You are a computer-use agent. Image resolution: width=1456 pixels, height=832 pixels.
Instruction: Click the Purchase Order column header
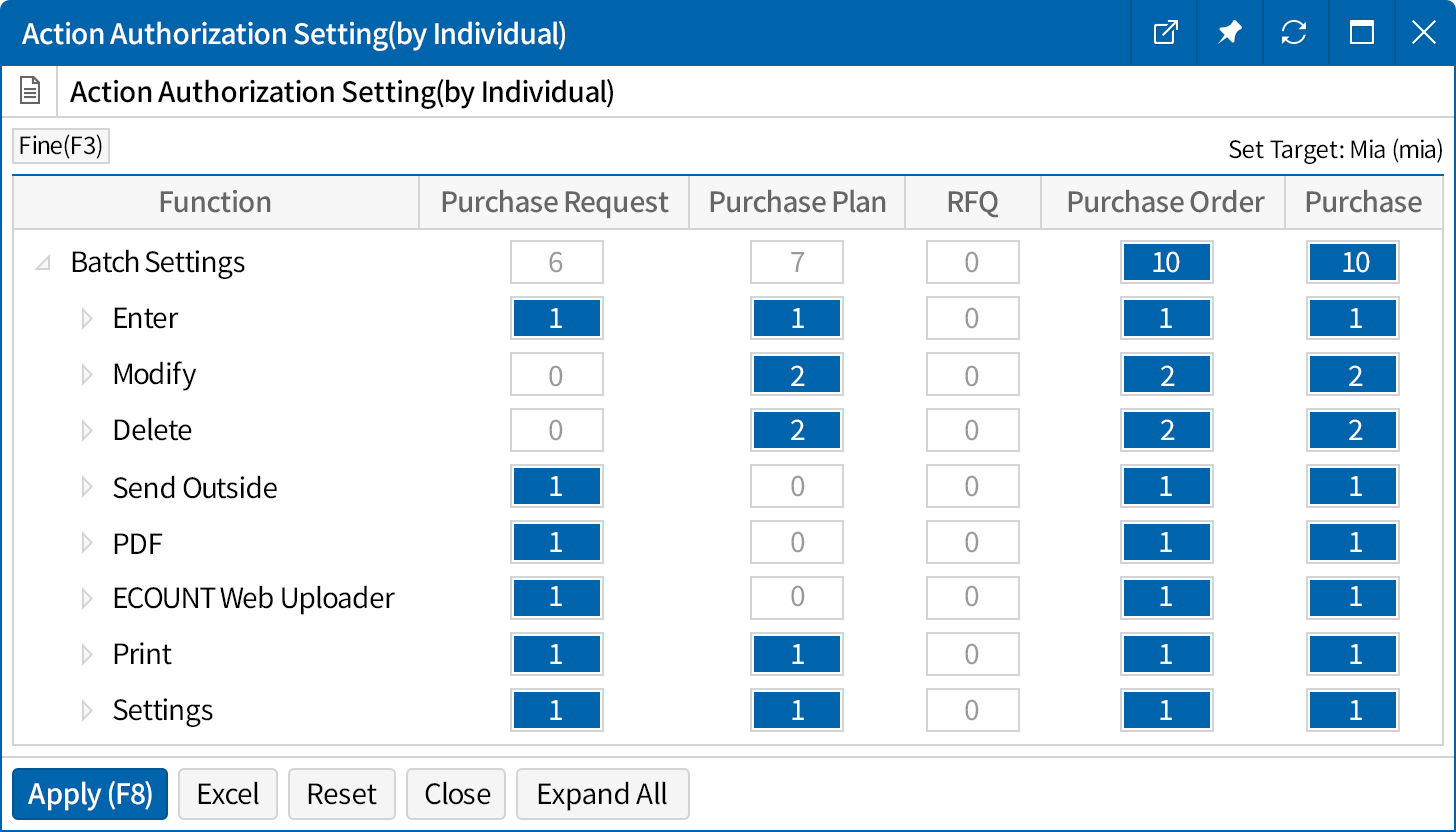1165,202
